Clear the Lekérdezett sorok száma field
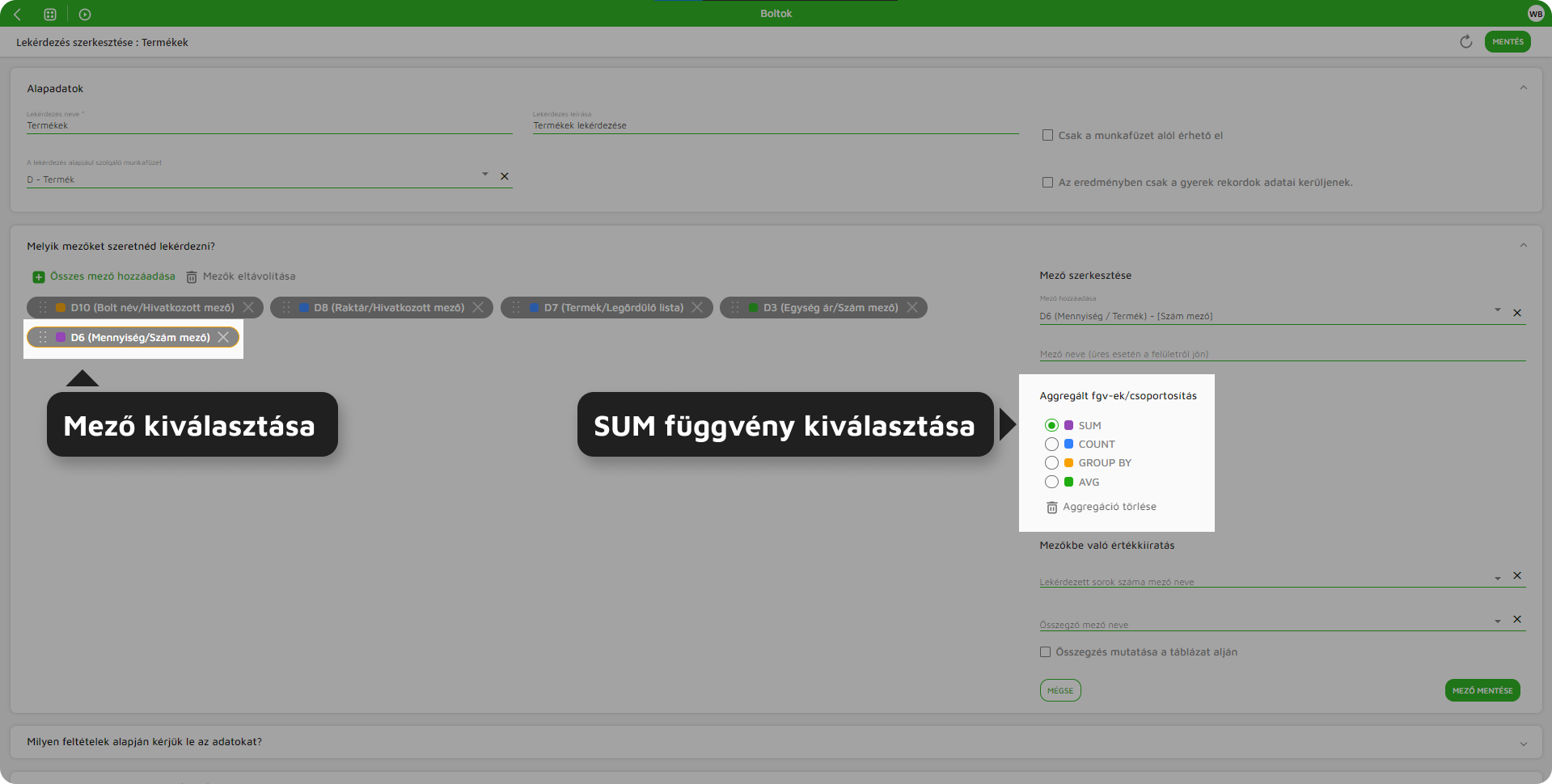Image resolution: width=1552 pixels, height=784 pixels. (1517, 575)
